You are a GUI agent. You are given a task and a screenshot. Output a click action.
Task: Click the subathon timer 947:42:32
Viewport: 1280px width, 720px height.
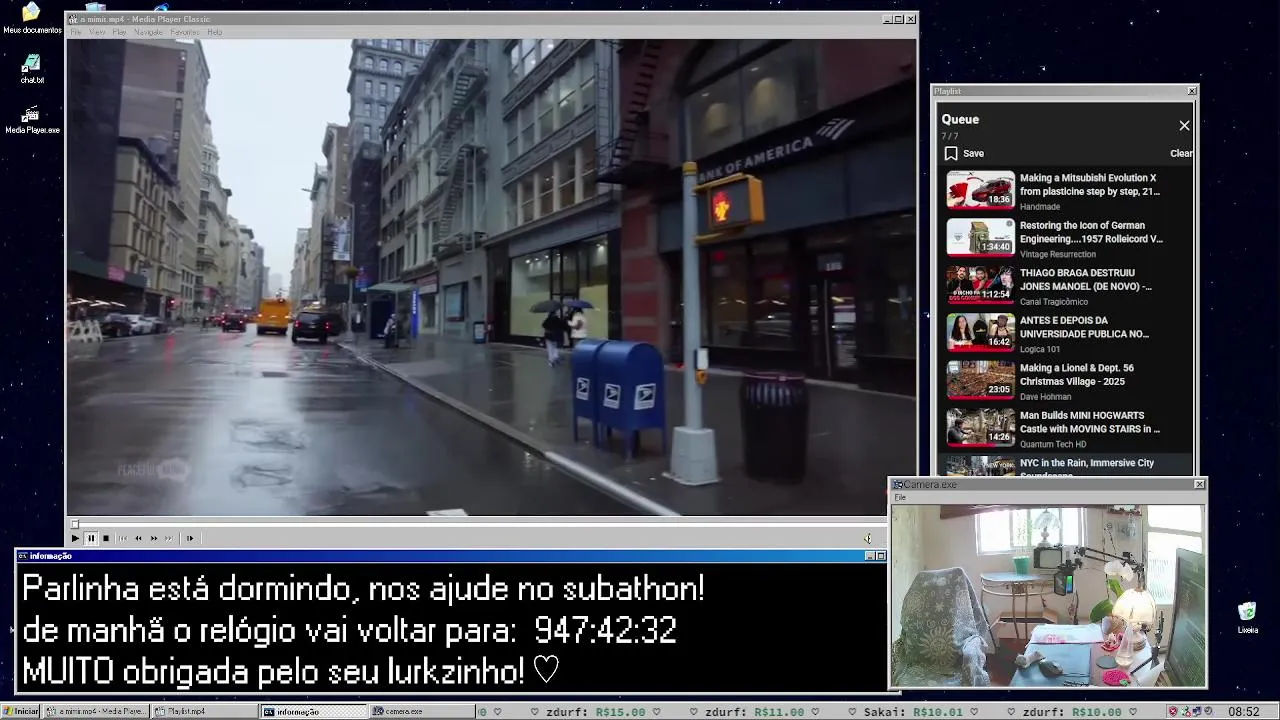(605, 630)
